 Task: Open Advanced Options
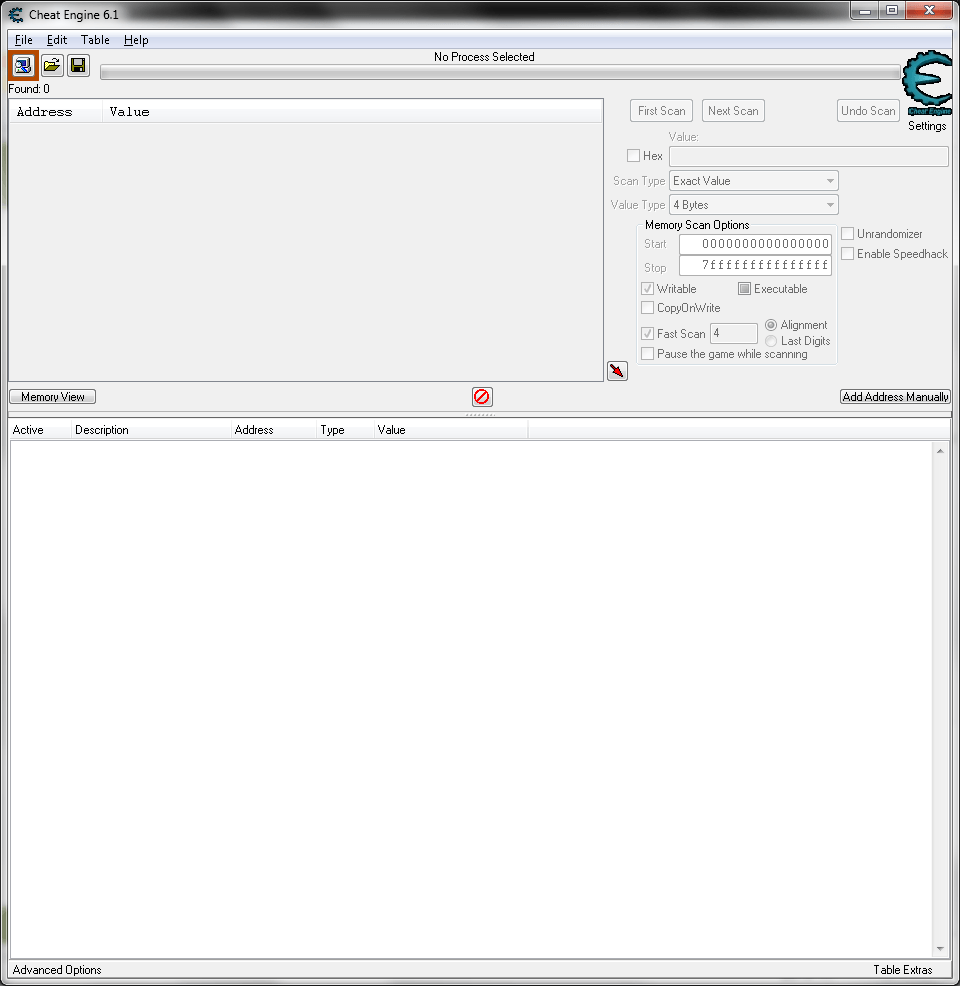(x=57, y=970)
